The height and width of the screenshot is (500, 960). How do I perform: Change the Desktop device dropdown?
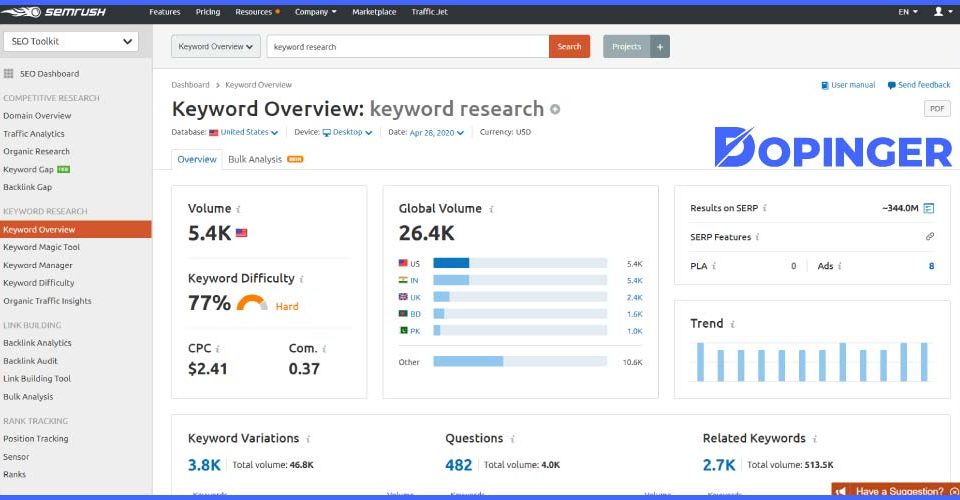tap(347, 132)
